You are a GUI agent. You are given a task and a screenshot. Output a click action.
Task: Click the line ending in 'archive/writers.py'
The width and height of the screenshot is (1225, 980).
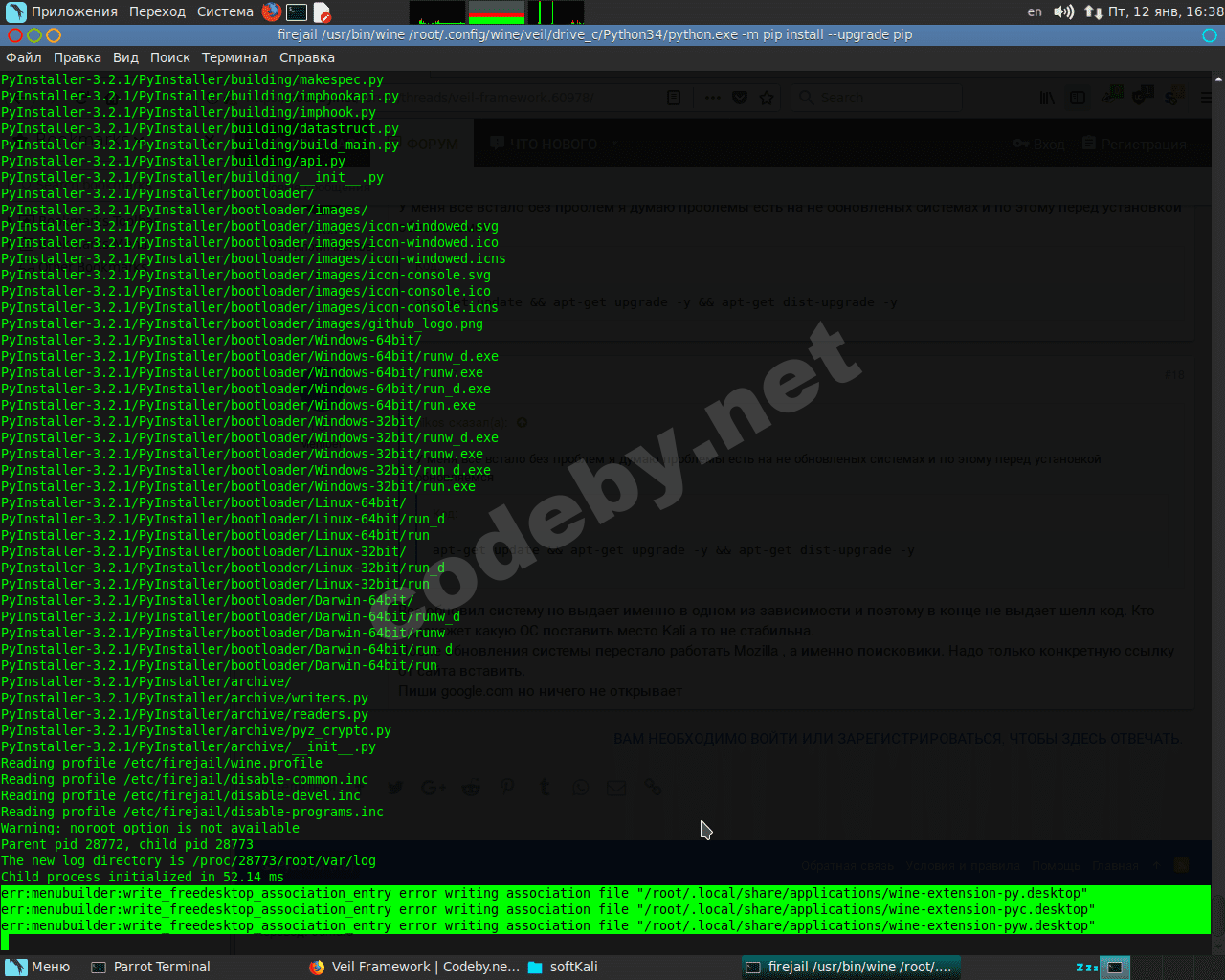click(185, 699)
